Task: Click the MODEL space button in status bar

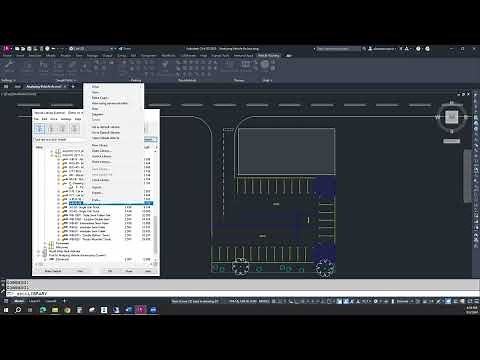Action: (264, 301)
